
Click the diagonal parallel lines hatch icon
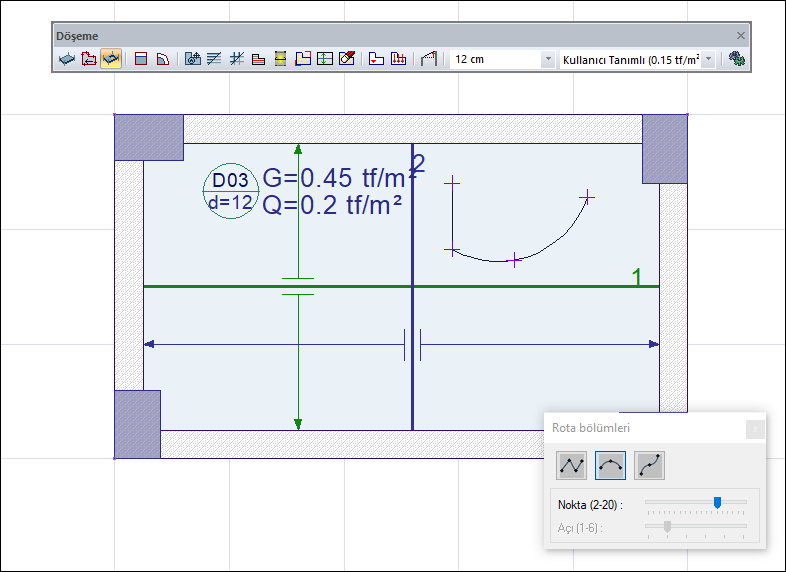click(215, 60)
